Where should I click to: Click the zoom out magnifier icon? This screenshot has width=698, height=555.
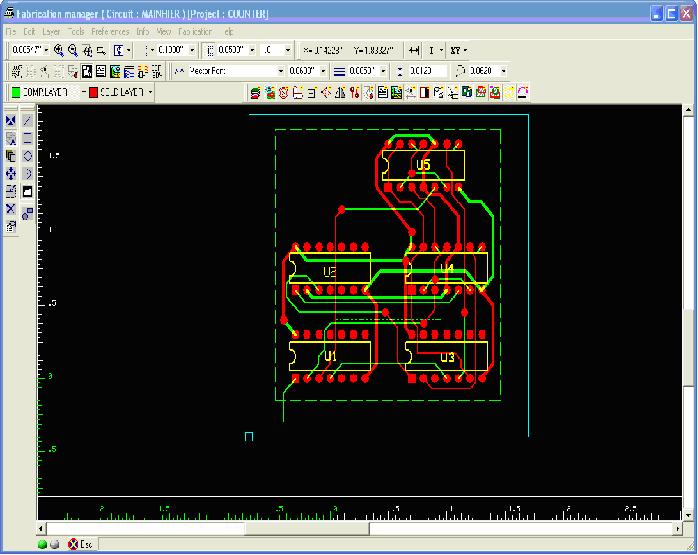point(73,50)
